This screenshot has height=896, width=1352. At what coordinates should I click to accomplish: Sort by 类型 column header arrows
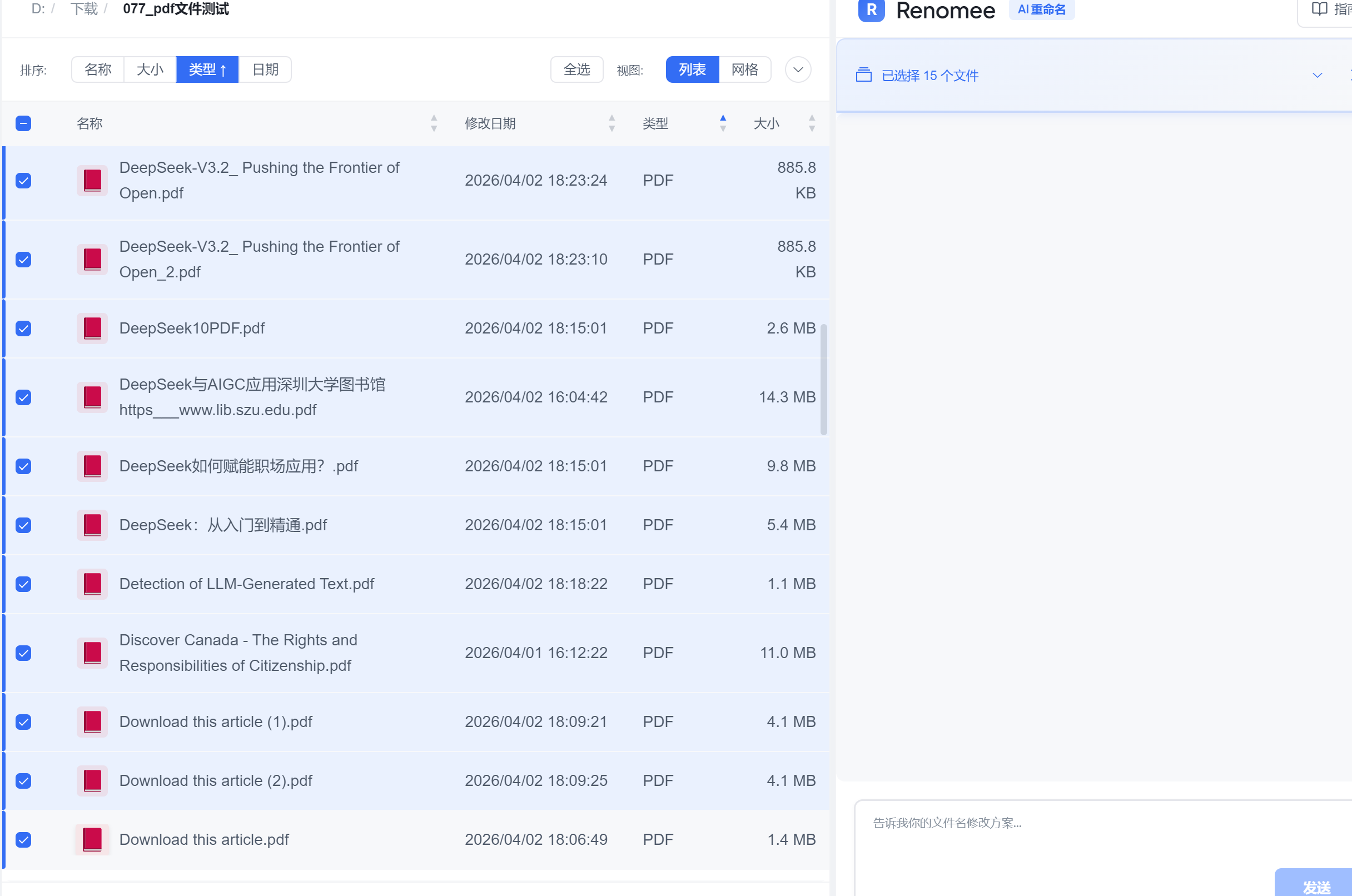[x=723, y=123]
